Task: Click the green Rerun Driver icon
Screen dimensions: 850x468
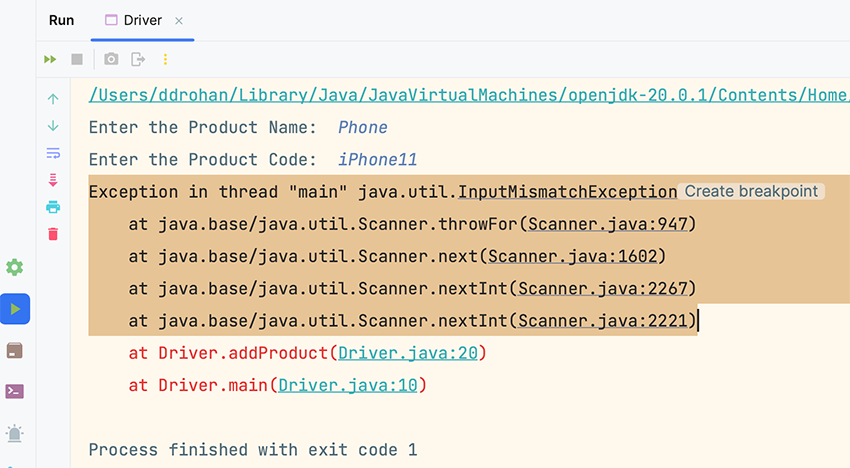Action: coord(50,60)
